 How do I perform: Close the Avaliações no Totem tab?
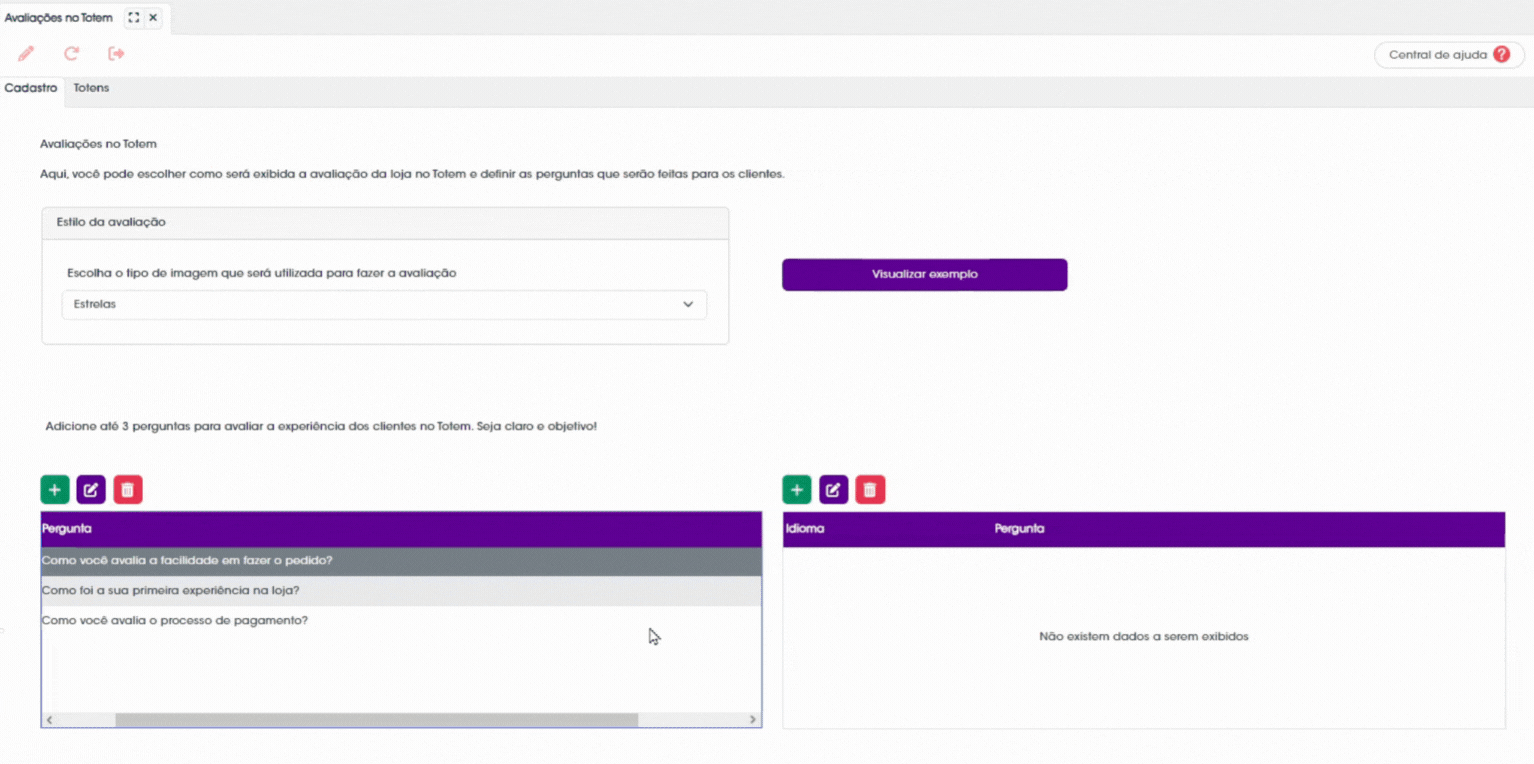153,18
